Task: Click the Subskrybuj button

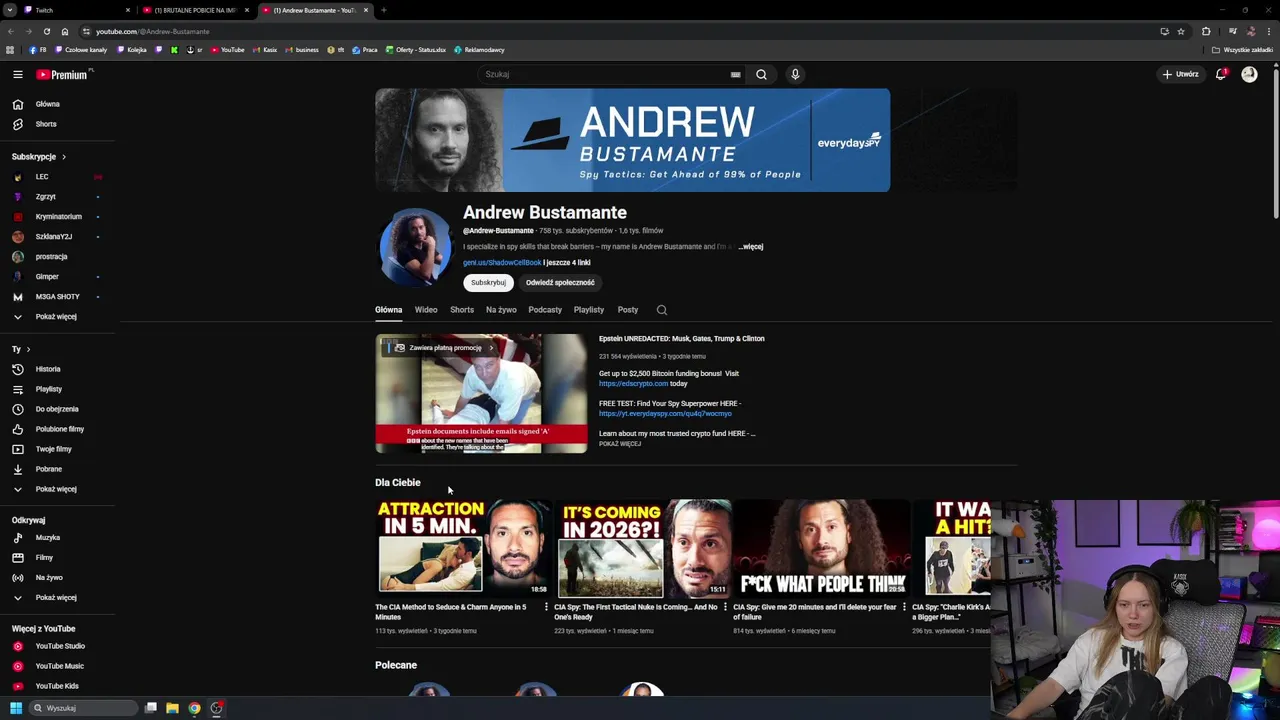Action: tap(488, 283)
